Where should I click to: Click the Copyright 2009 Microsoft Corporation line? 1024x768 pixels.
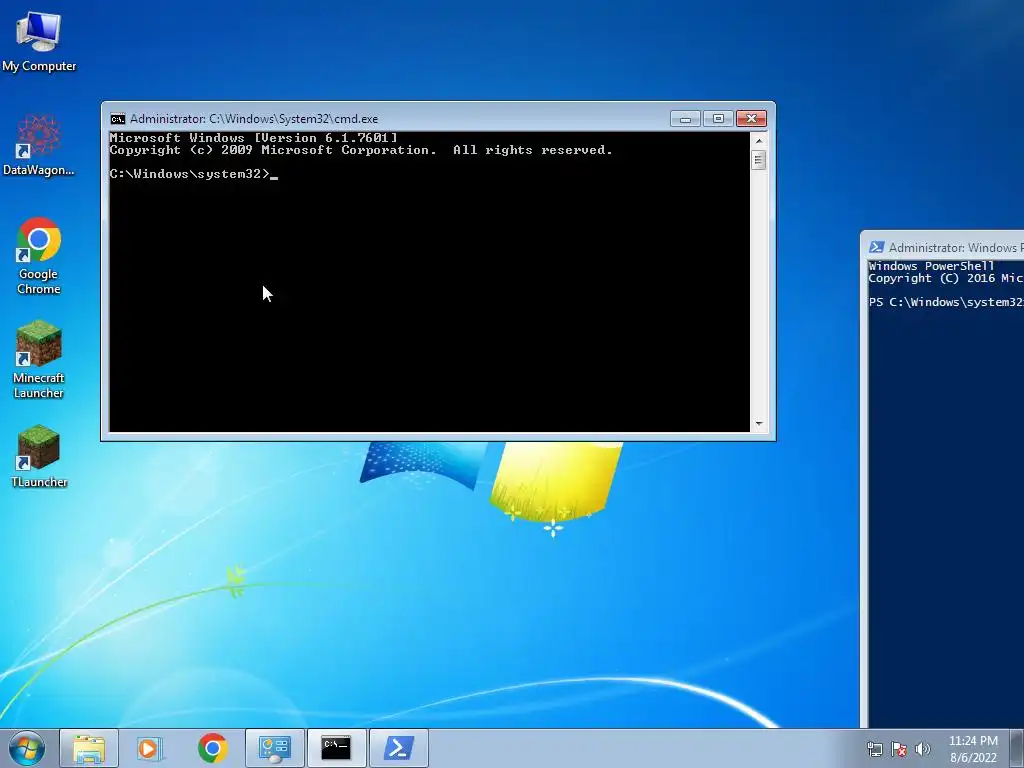(x=361, y=150)
